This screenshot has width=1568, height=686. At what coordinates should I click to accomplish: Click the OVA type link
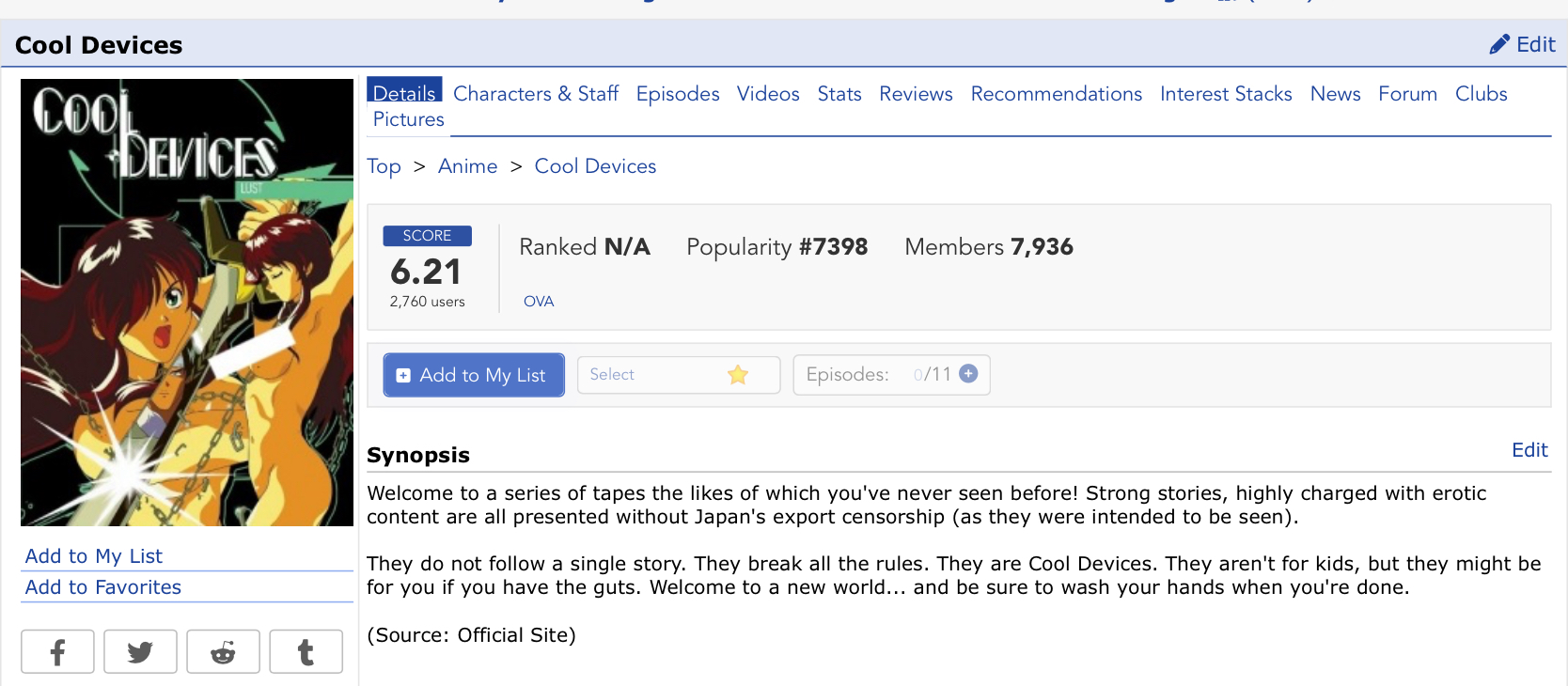coord(539,301)
